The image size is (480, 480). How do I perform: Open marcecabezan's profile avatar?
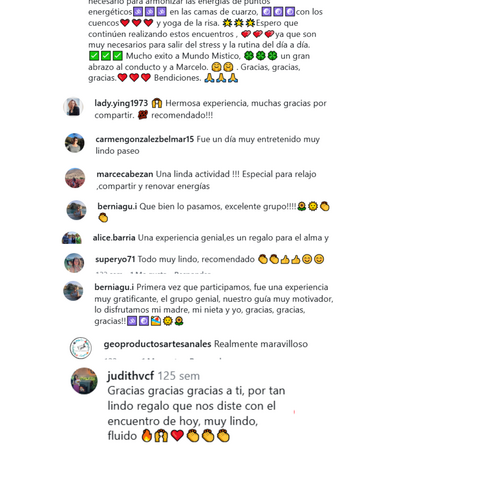coord(75,178)
